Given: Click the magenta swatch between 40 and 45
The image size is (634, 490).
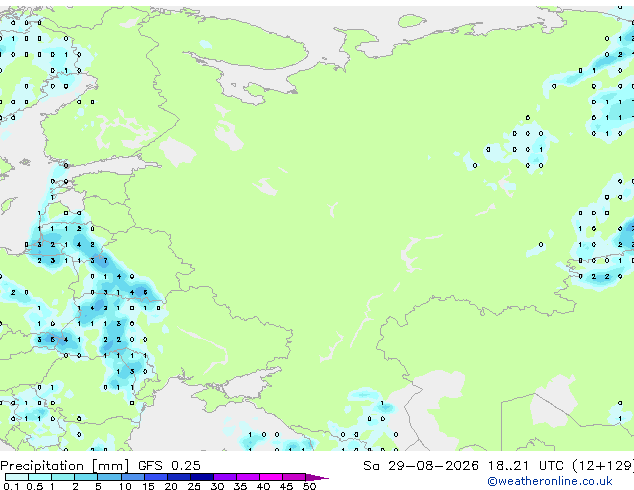Looking at the screenshot, I should coord(271,477).
